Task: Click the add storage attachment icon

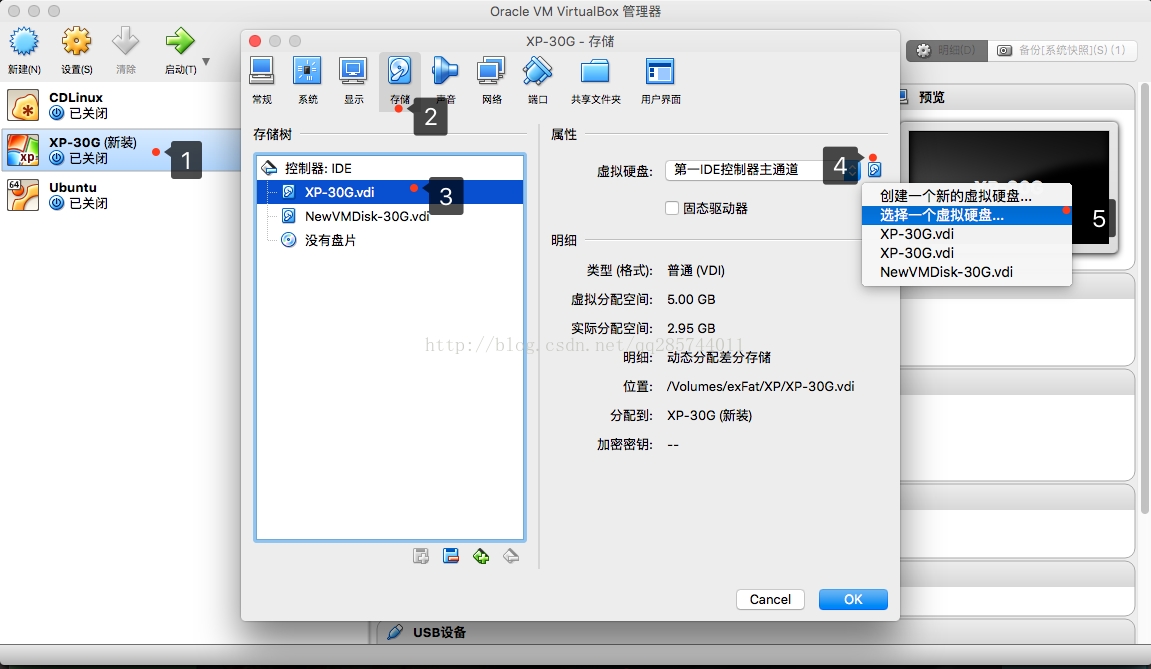Action: tap(421, 556)
